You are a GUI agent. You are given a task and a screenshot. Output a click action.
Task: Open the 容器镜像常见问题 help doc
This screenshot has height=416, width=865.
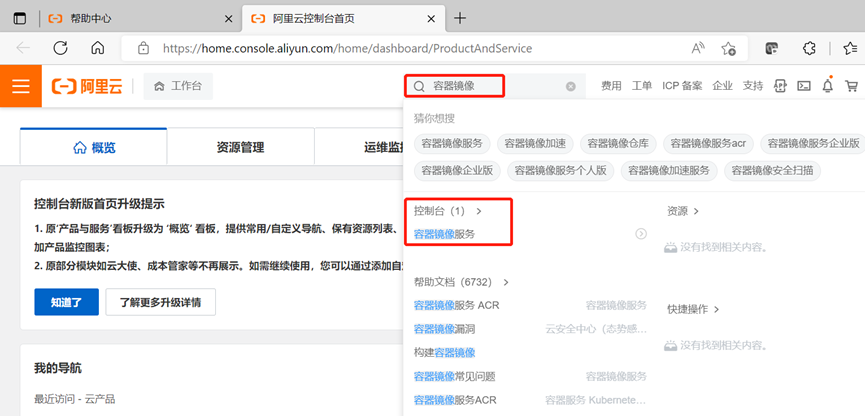455,377
